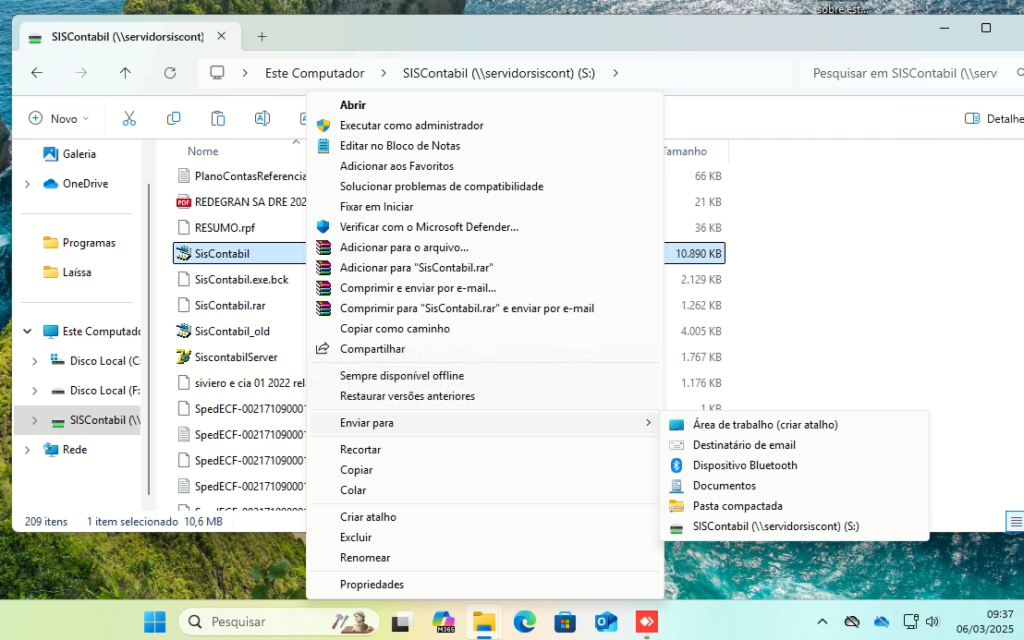Send to Destinatário de email
The image size is (1024, 640).
click(794, 445)
